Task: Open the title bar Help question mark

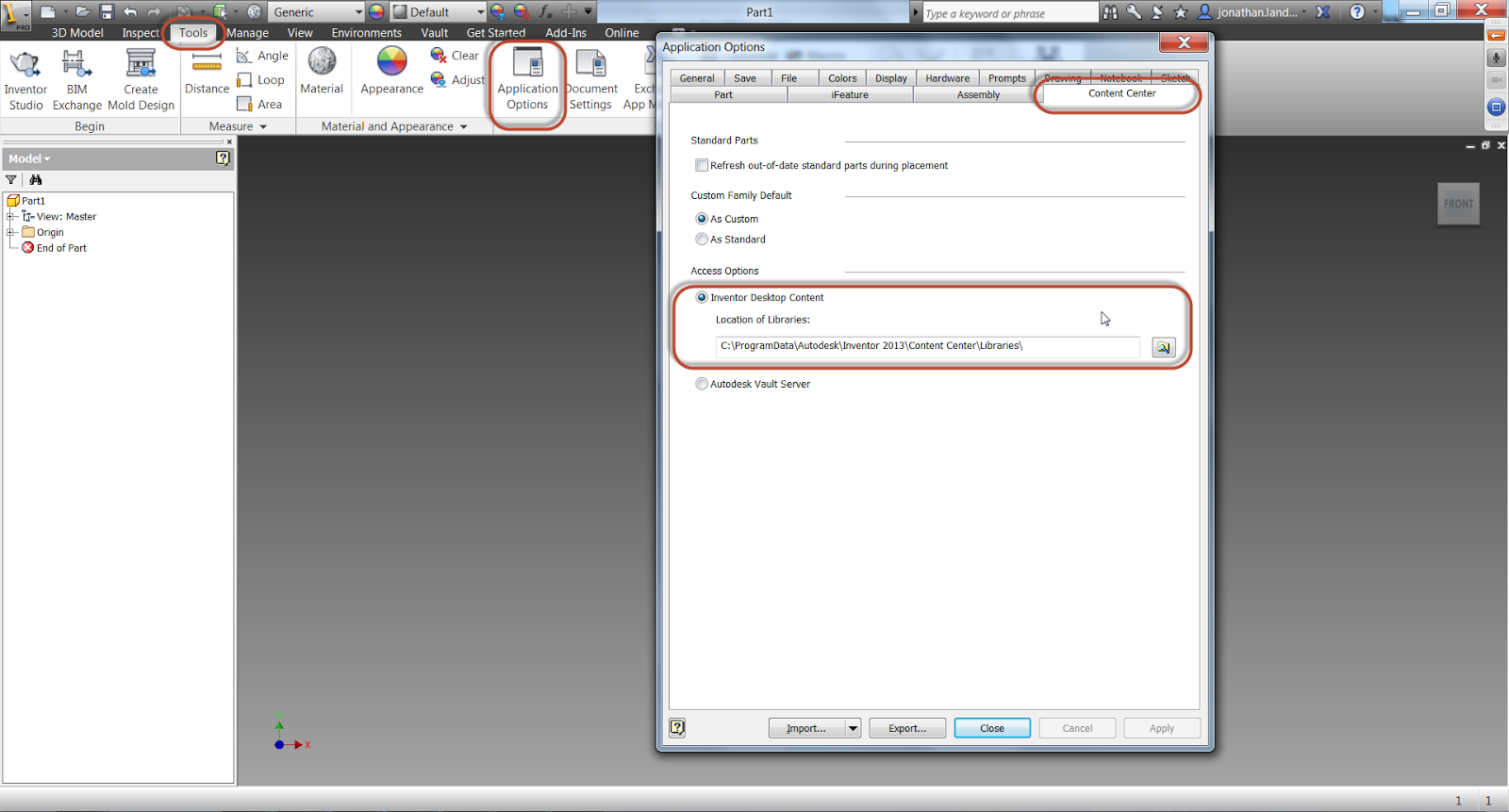Action: point(1357,11)
